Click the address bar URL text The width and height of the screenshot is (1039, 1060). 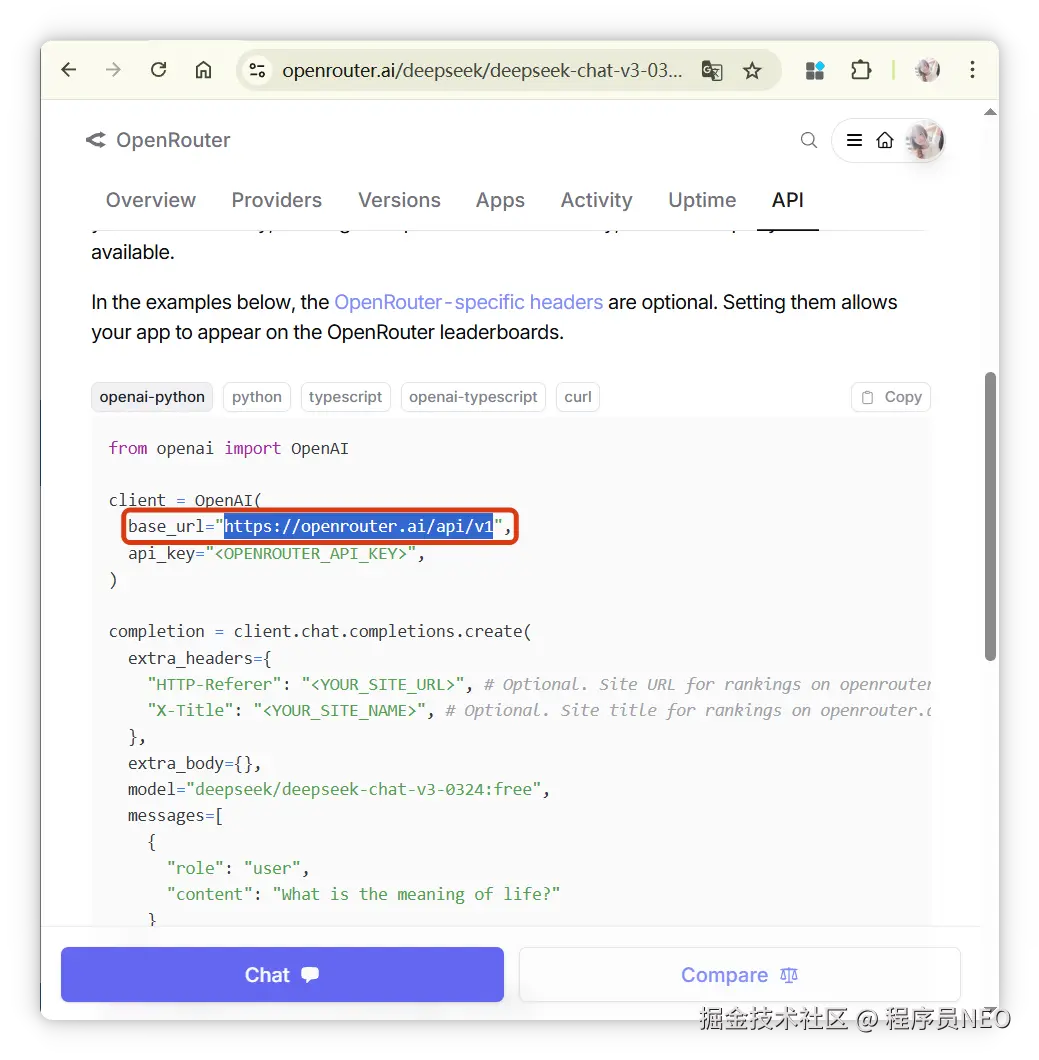pos(482,70)
